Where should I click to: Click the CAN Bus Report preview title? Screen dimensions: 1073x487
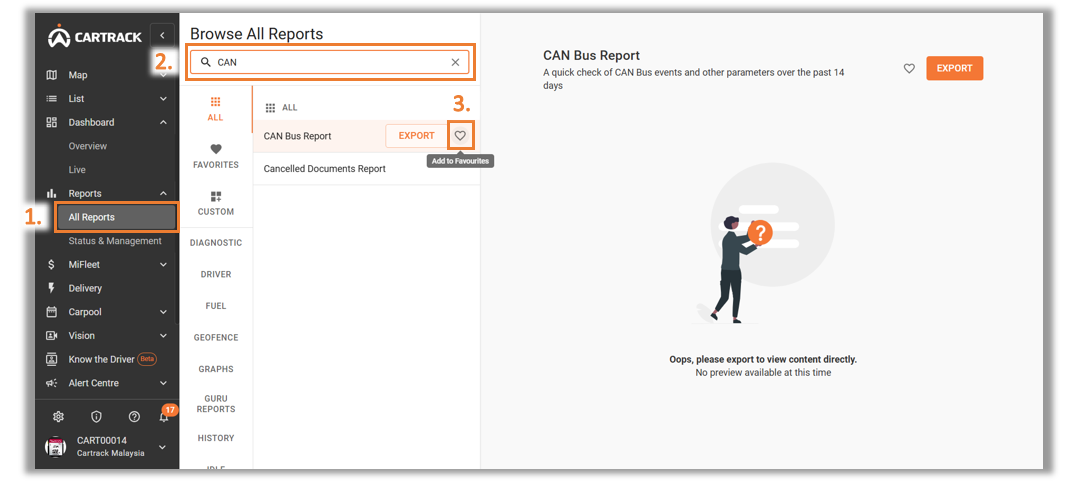click(x=591, y=55)
